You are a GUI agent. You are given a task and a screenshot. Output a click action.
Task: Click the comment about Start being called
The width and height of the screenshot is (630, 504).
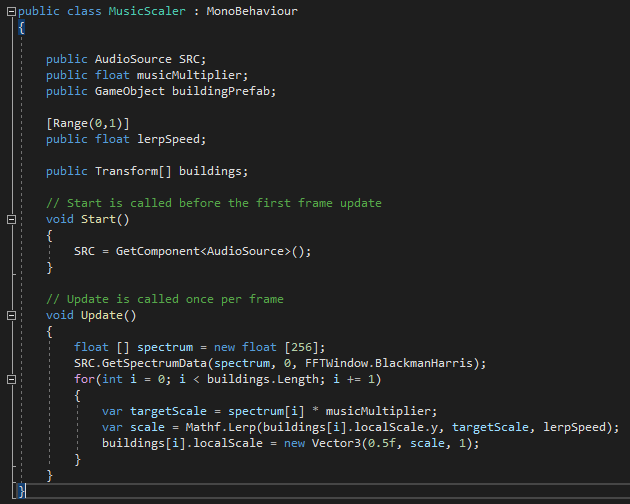[x=214, y=203]
